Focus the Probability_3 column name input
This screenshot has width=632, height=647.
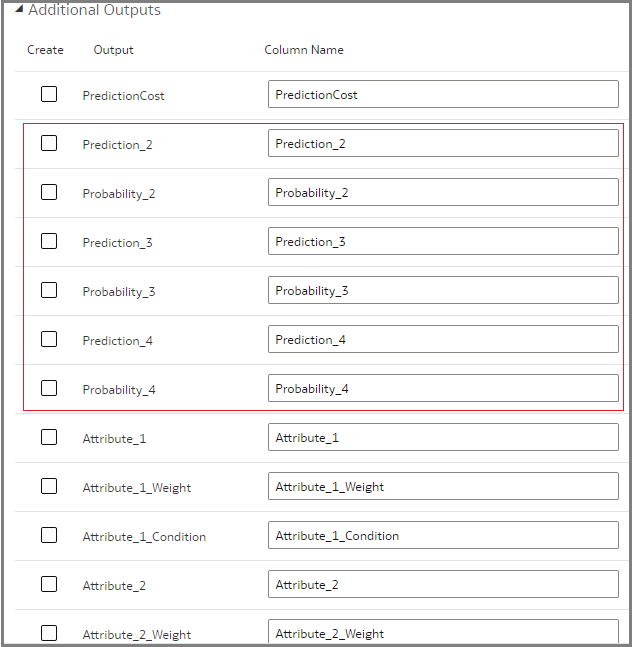click(x=443, y=290)
